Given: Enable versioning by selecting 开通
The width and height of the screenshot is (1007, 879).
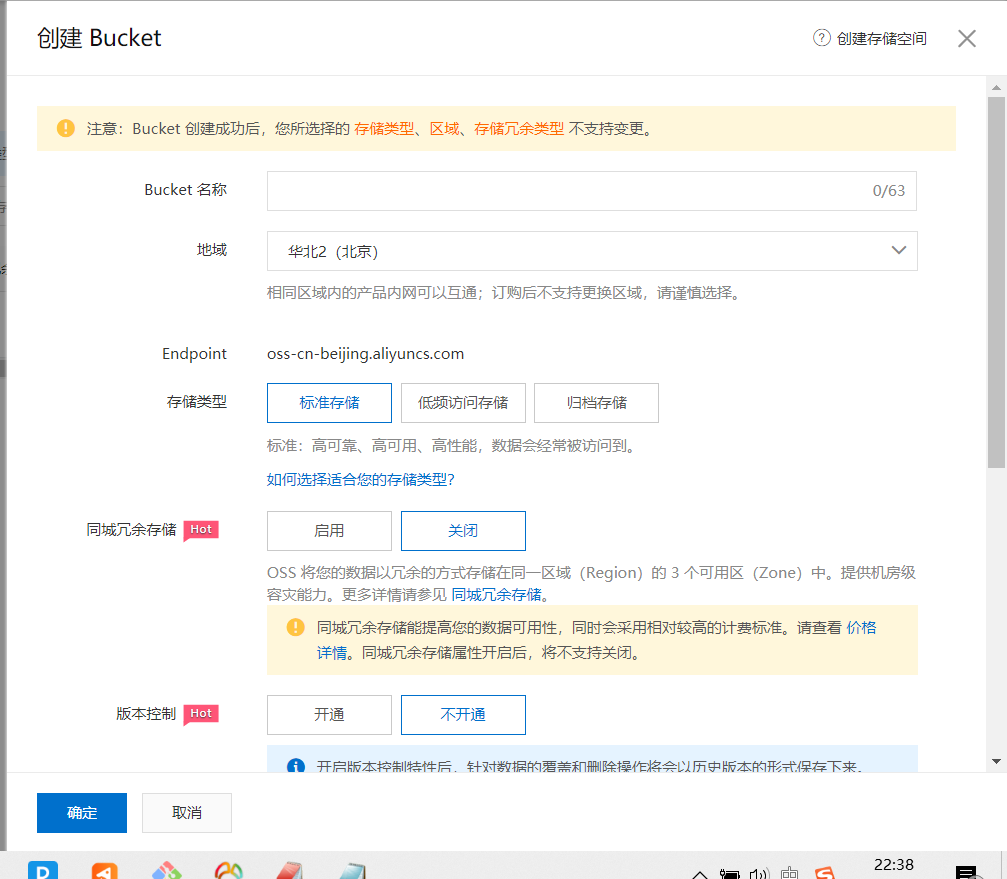Looking at the screenshot, I should coord(329,714).
